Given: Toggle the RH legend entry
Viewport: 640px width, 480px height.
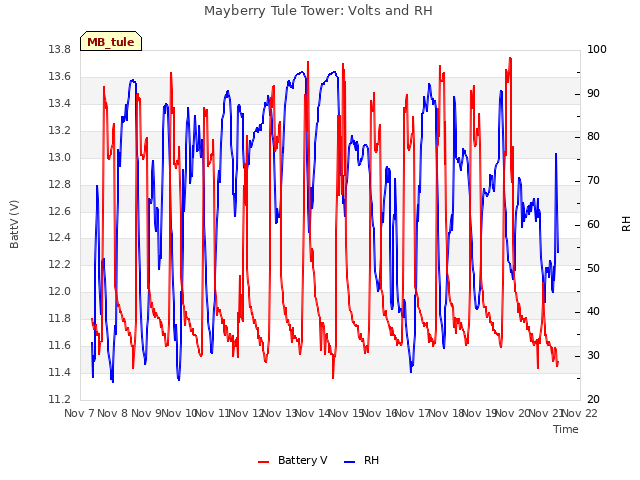Looking at the screenshot, I should (x=362, y=460).
